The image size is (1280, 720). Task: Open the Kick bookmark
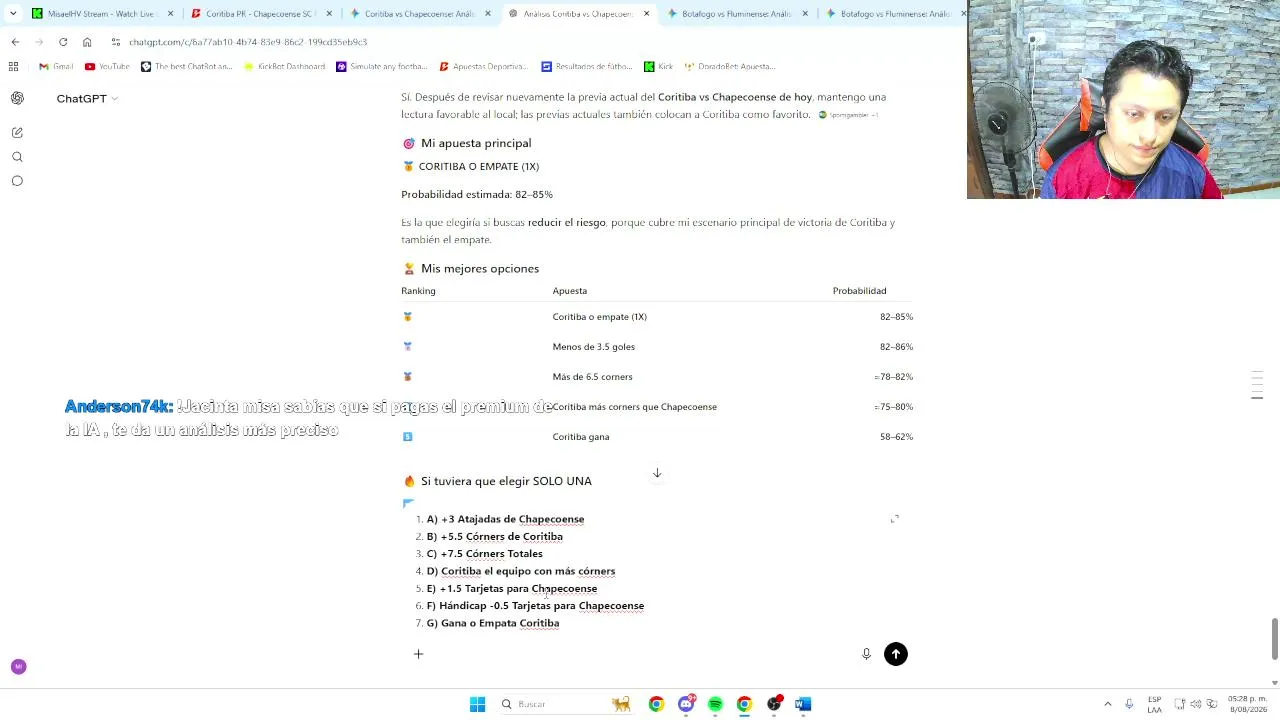coord(658,66)
